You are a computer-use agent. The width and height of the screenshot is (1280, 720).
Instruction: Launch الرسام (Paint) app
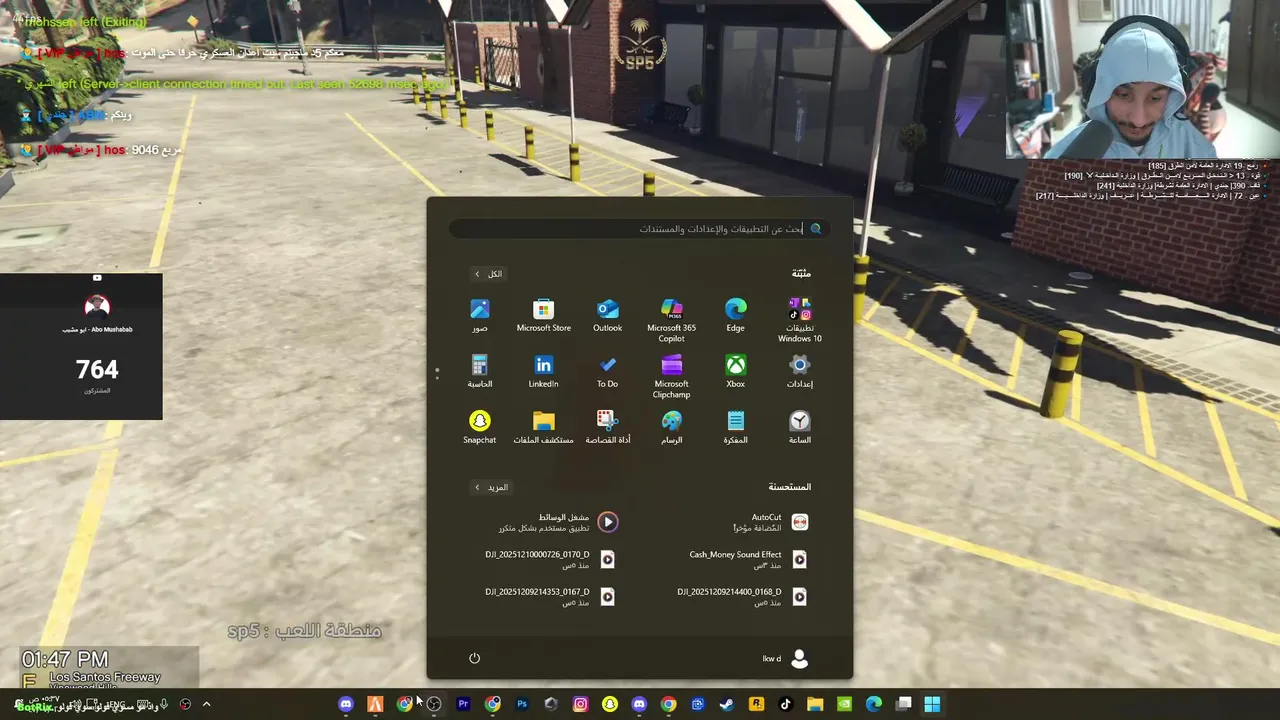pyautogui.click(x=672, y=427)
